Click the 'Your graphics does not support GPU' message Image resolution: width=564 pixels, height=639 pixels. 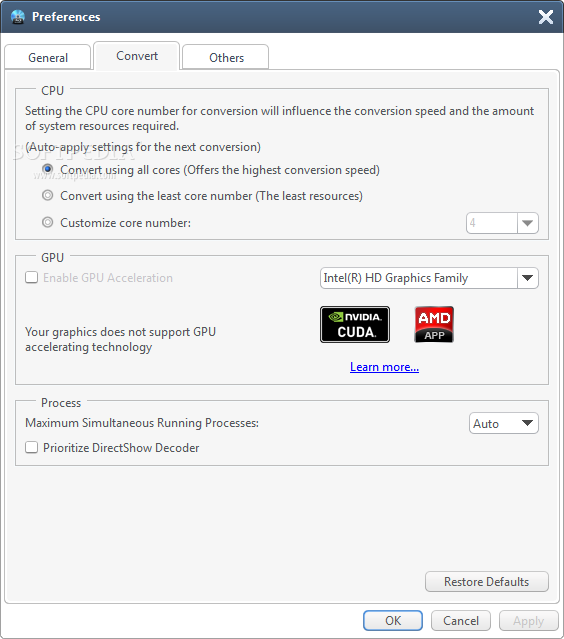coord(120,339)
